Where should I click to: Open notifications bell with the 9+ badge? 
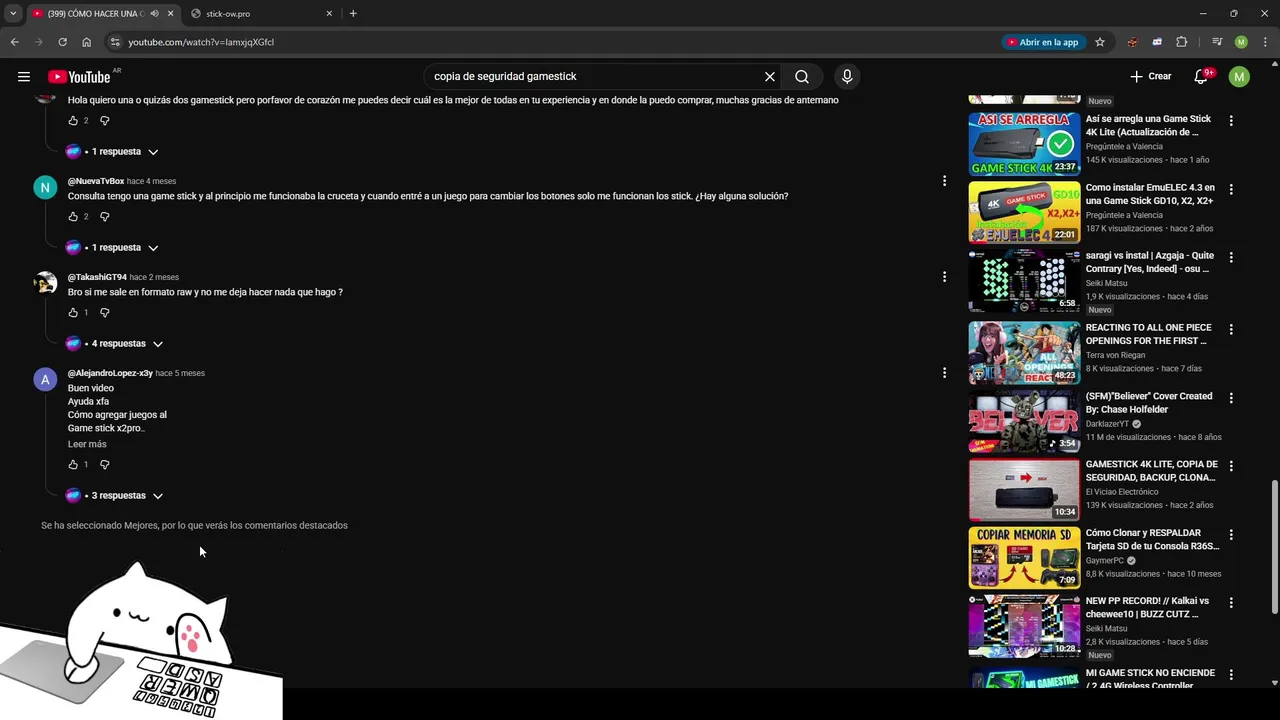1202,77
